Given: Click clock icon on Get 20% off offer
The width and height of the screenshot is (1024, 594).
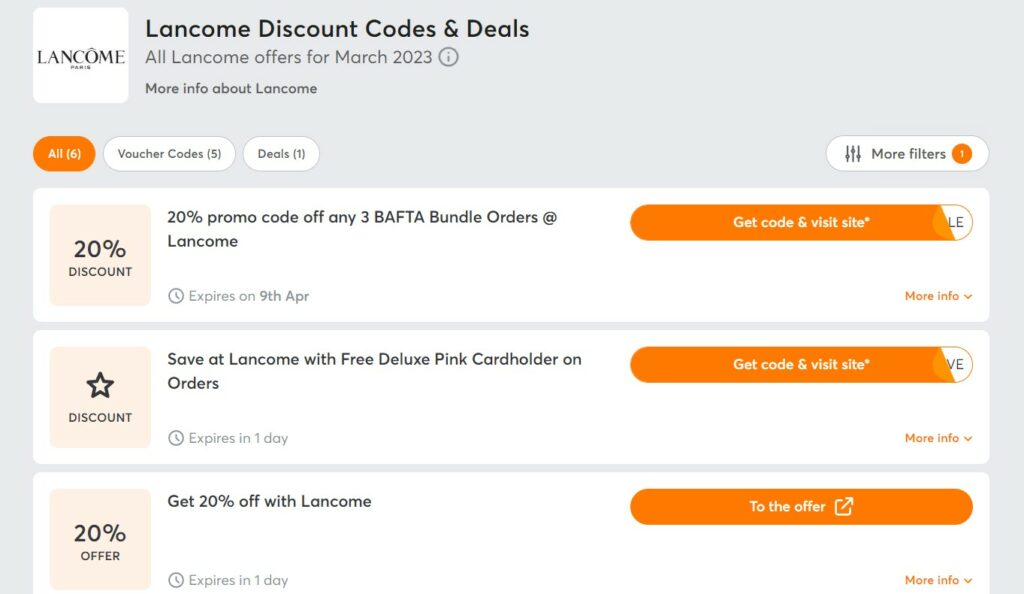Looking at the screenshot, I should (x=176, y=580).
